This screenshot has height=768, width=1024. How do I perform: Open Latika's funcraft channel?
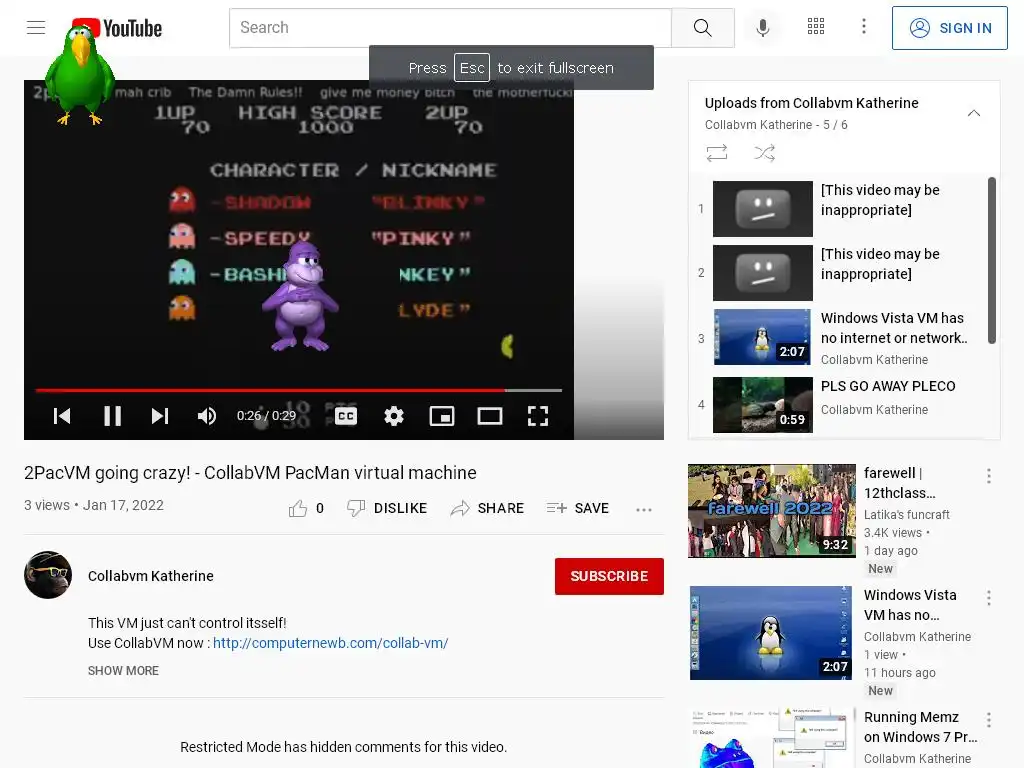906,515
